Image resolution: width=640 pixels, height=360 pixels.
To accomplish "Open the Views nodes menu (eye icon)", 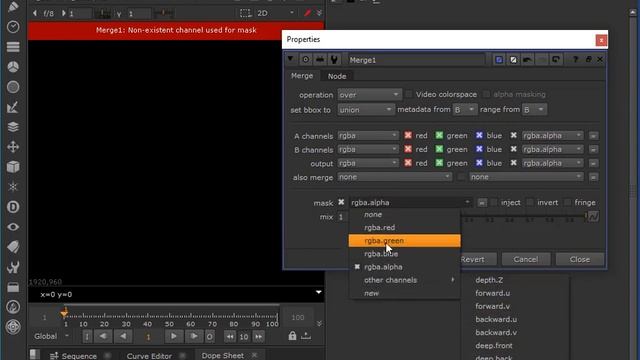I will pos(13,227).
